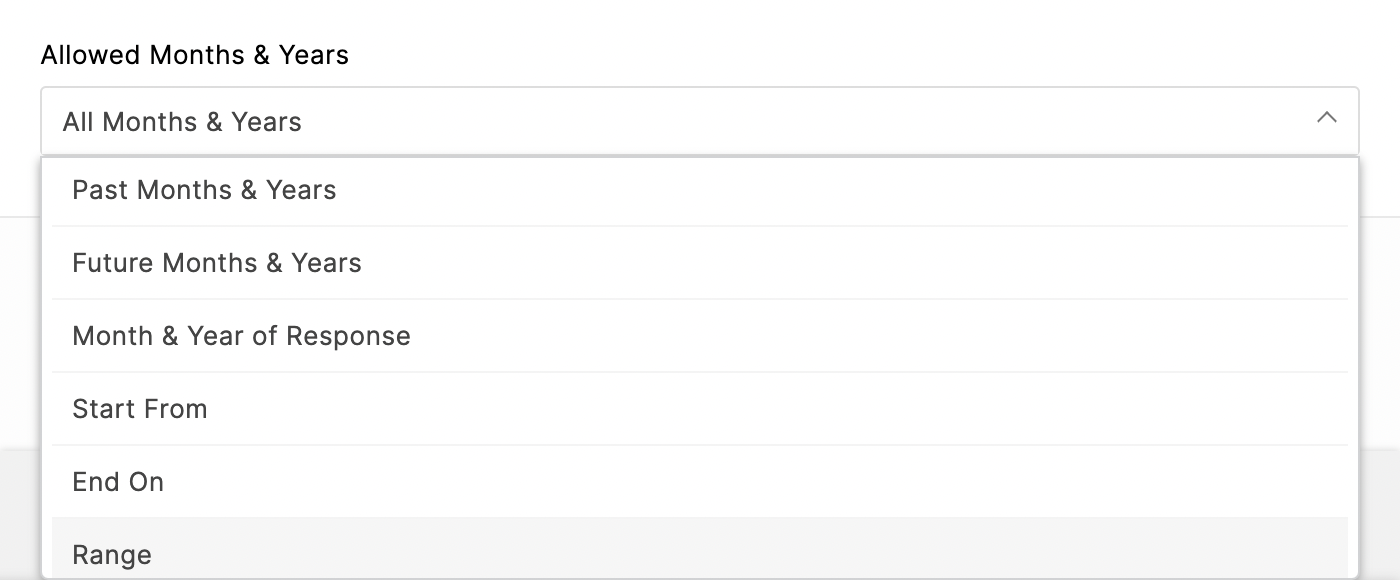Define a custom Range of months
Viewport: 1400px width, 580px height.
tap(112, 555)
